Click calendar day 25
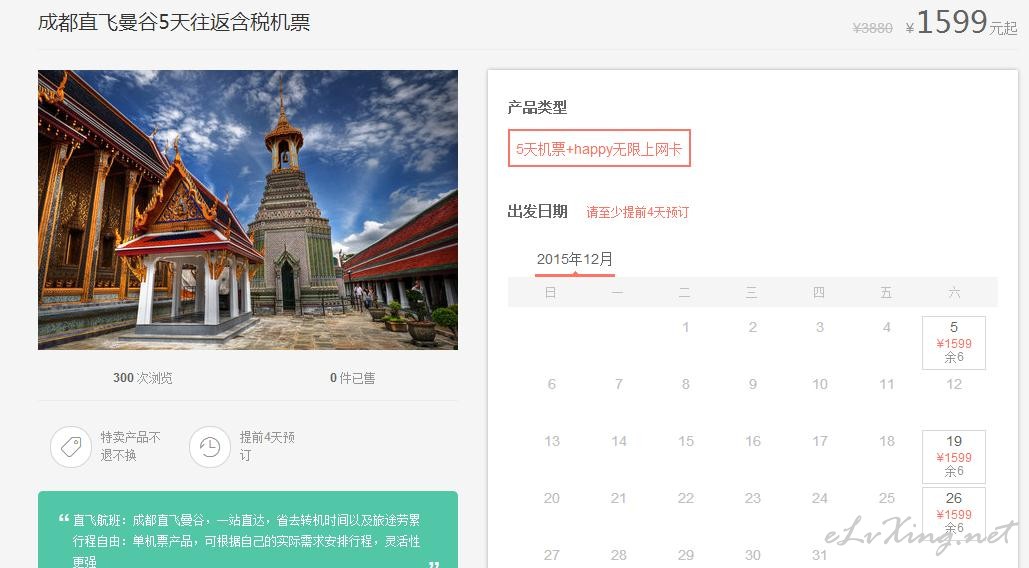 [x=887, y=498]
